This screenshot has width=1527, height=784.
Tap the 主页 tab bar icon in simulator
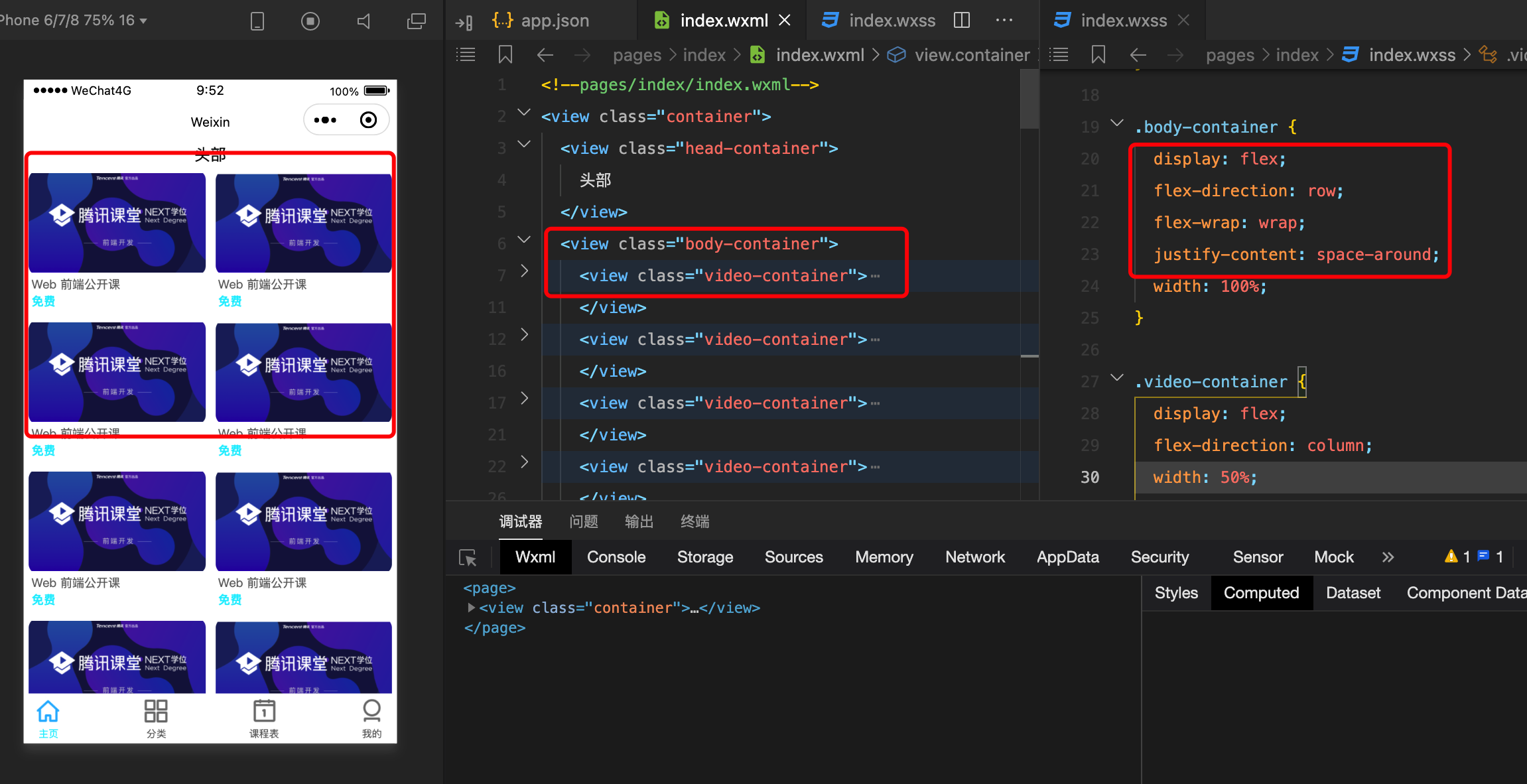pos(48,719)
